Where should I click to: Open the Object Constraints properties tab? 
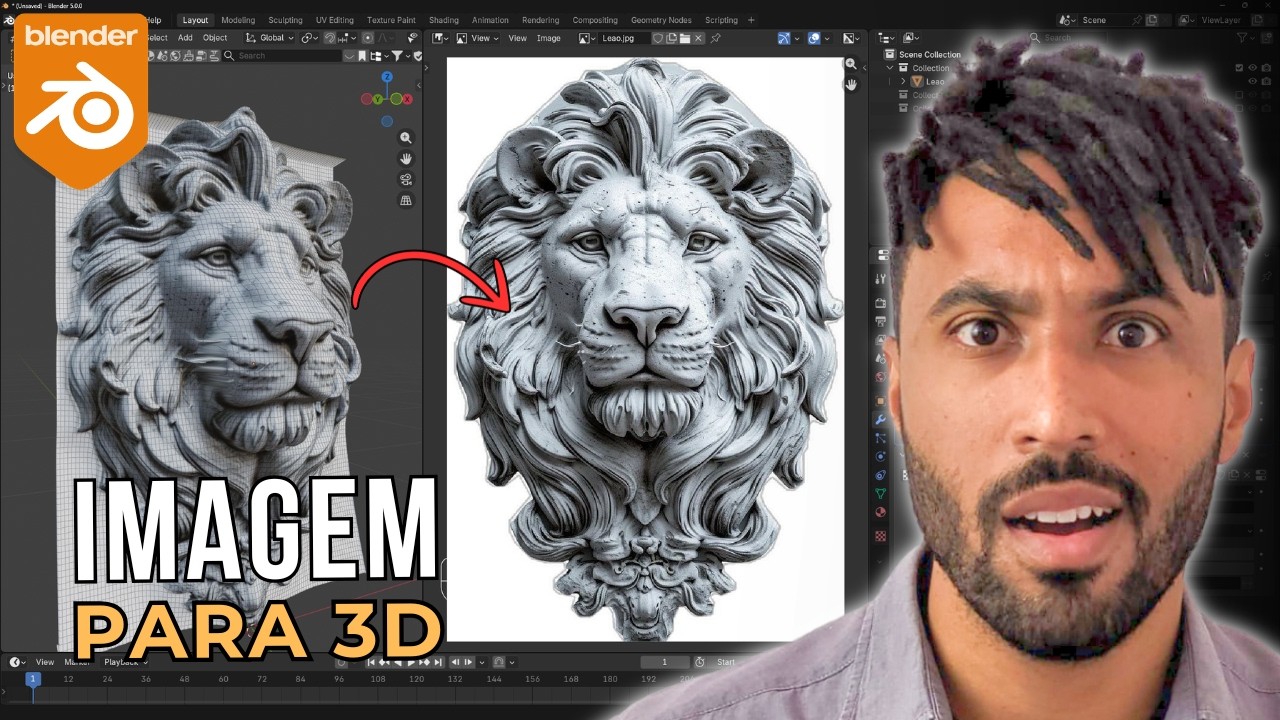tap(880, 475)
